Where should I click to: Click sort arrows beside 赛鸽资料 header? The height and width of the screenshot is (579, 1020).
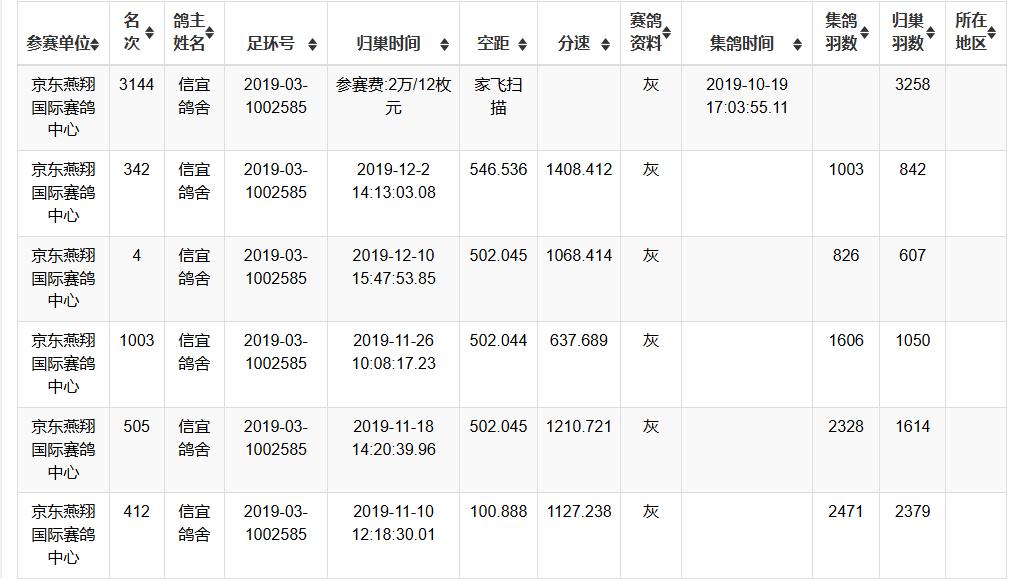click(667, 32)
